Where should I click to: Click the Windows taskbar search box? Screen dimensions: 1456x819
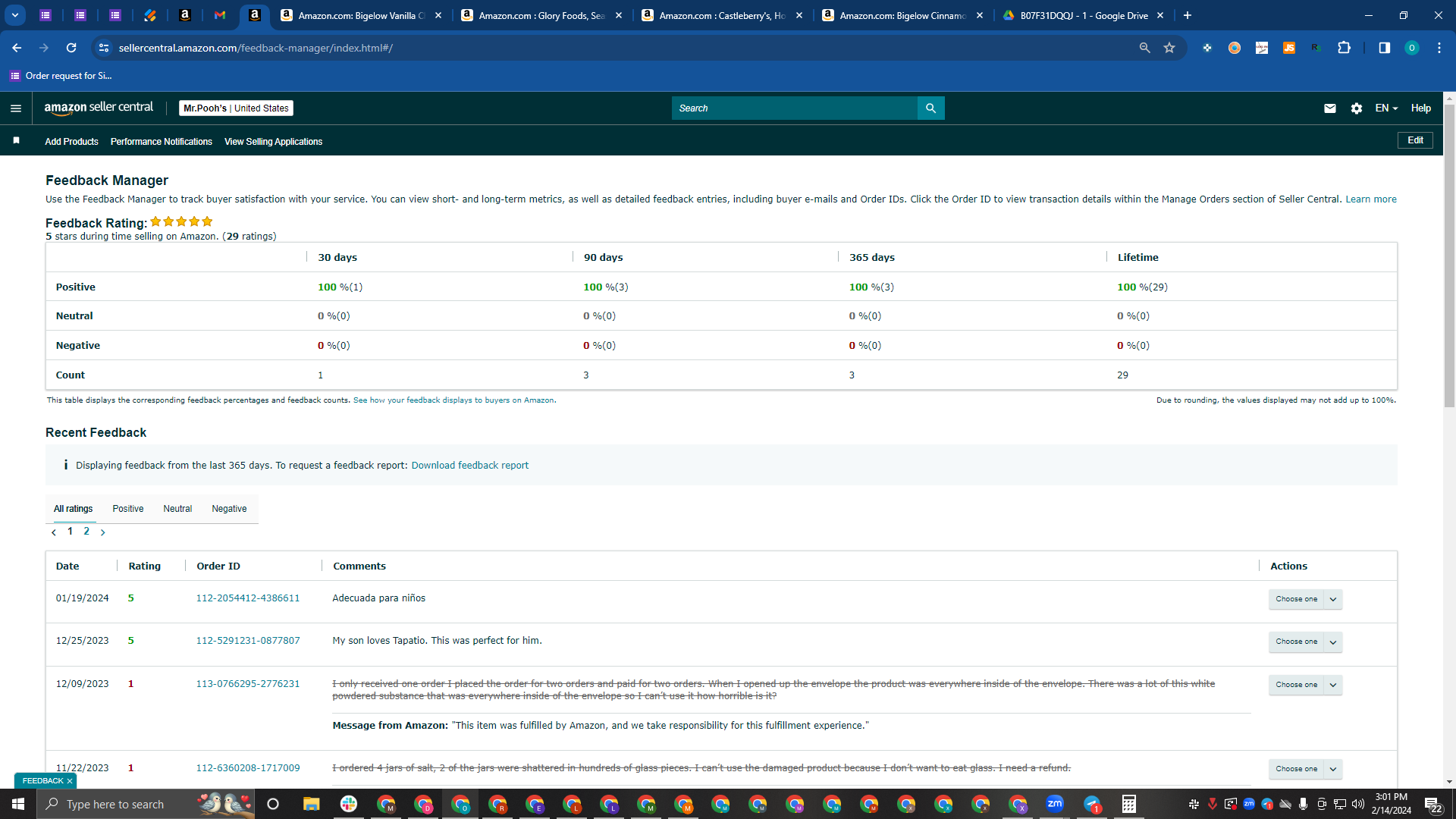click(x=146, y=804)
